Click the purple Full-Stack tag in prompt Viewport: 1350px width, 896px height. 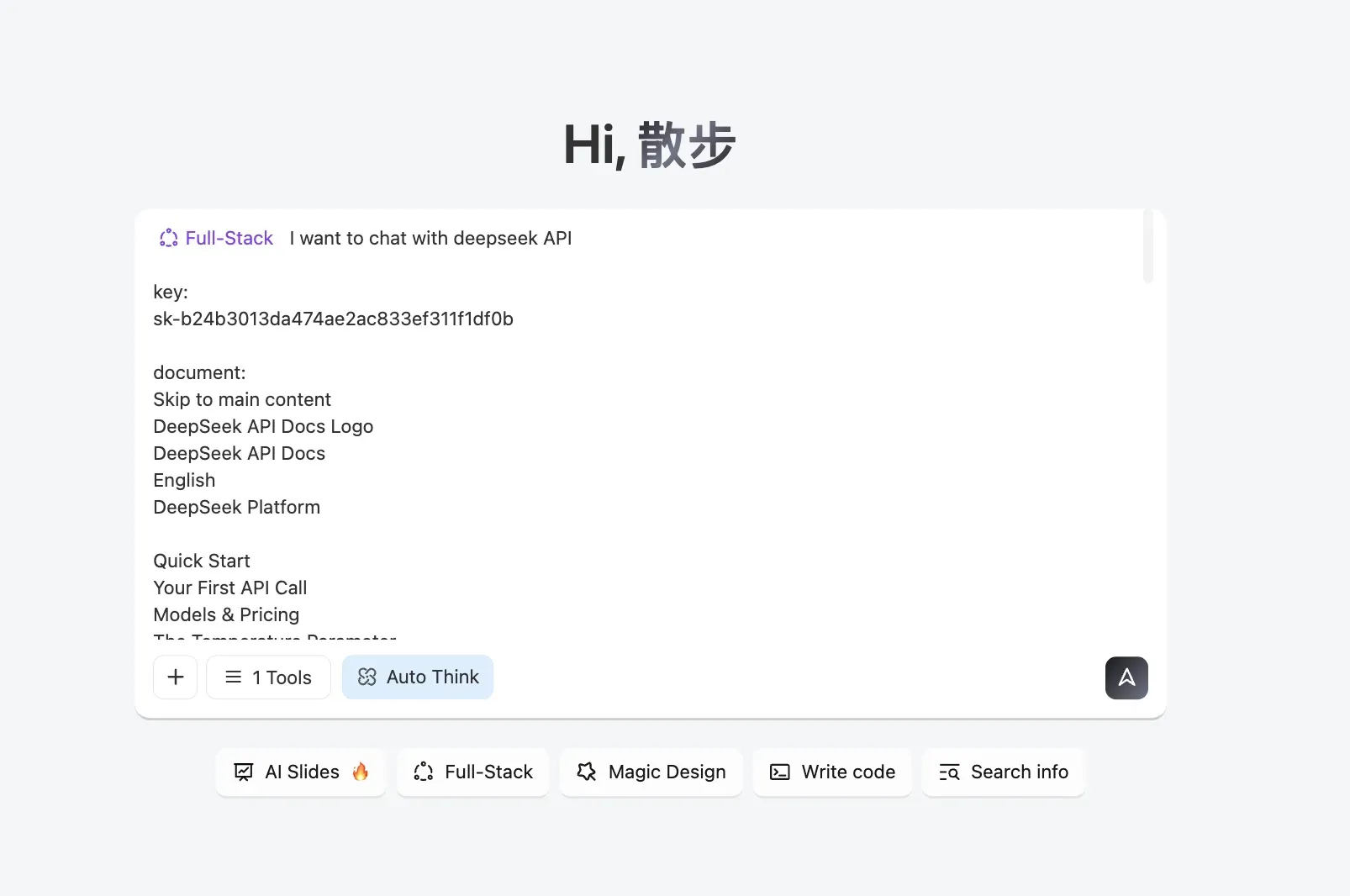pyautogui.click(x=217, y=239)
